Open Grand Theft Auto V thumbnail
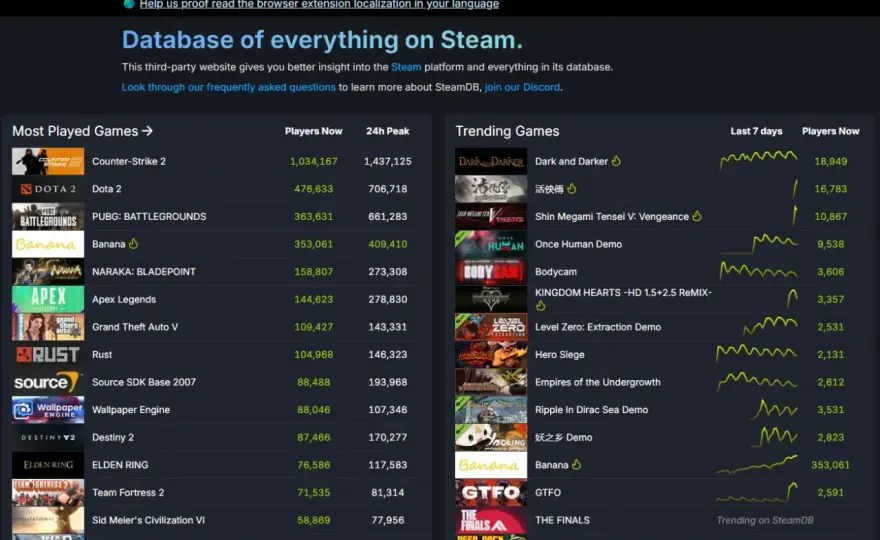880x540 pixels. point(48,327)
